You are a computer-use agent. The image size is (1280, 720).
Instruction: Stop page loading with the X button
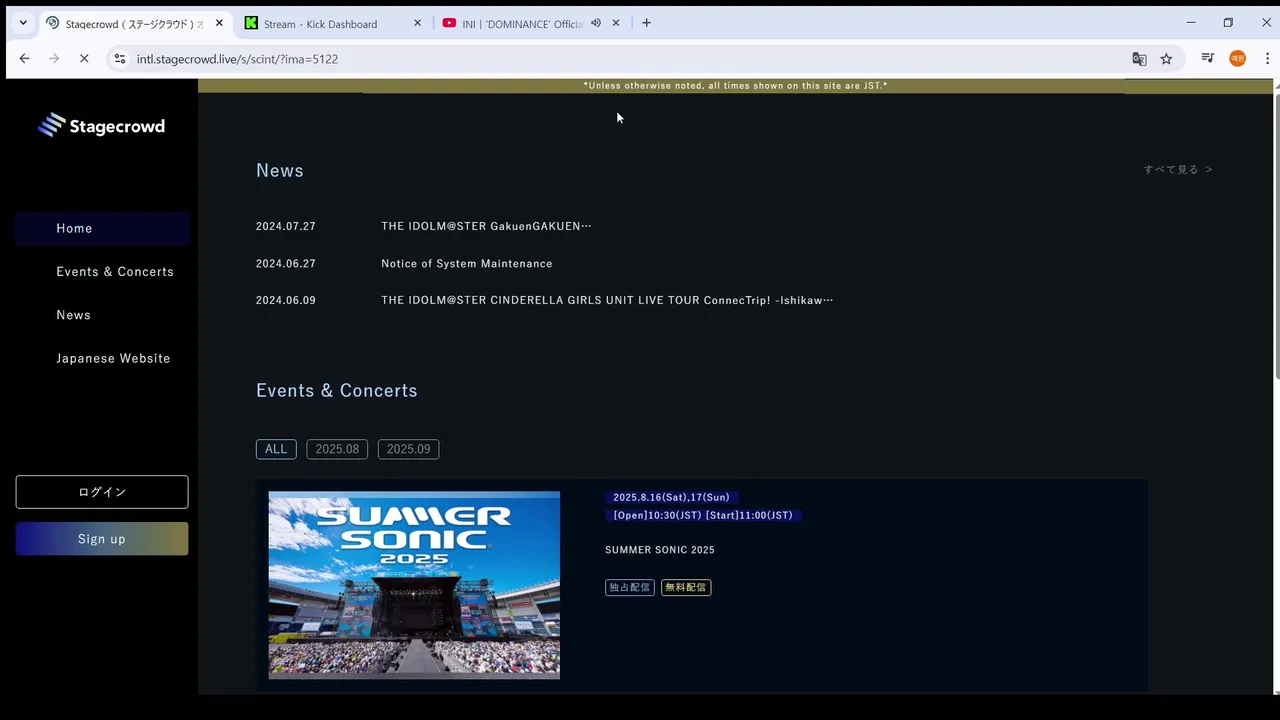[84, 59]
